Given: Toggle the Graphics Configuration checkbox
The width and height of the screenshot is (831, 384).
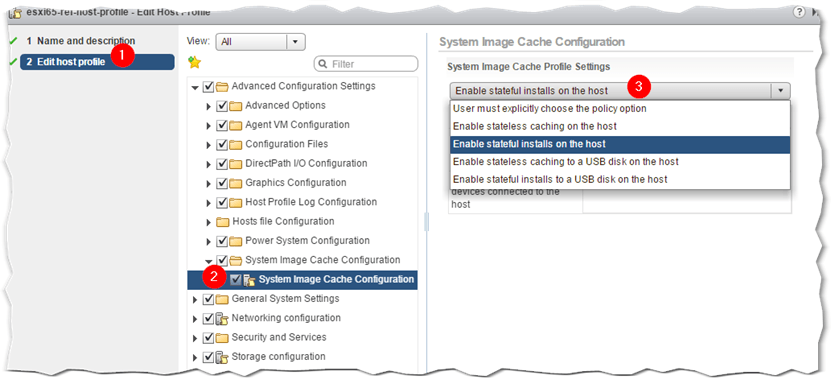Looking at the screenshot, I should (x=223, y=183).
